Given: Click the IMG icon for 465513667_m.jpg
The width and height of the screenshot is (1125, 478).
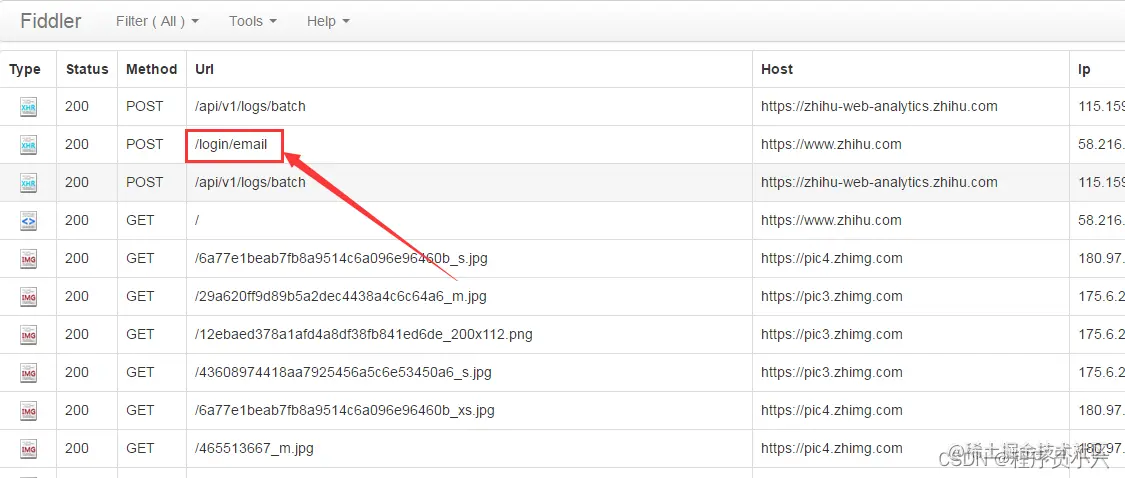Looking at the screenshot, I should click(x=28, y=449).
